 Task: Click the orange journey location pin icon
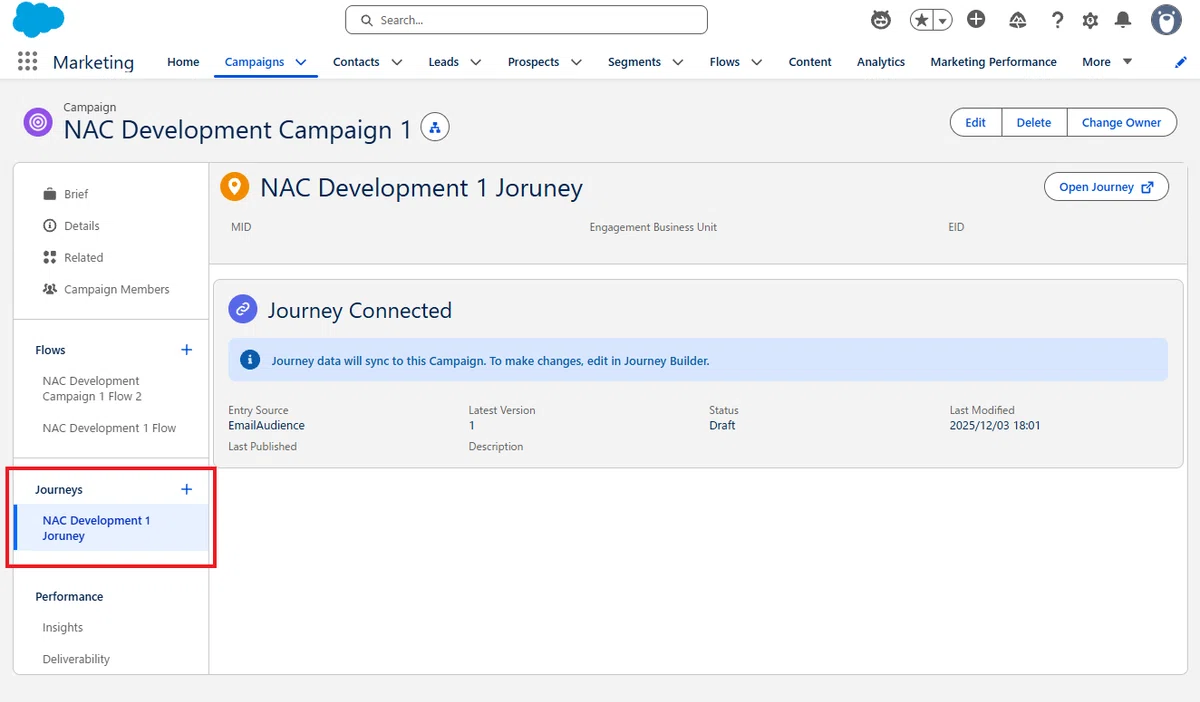[235, 187]
